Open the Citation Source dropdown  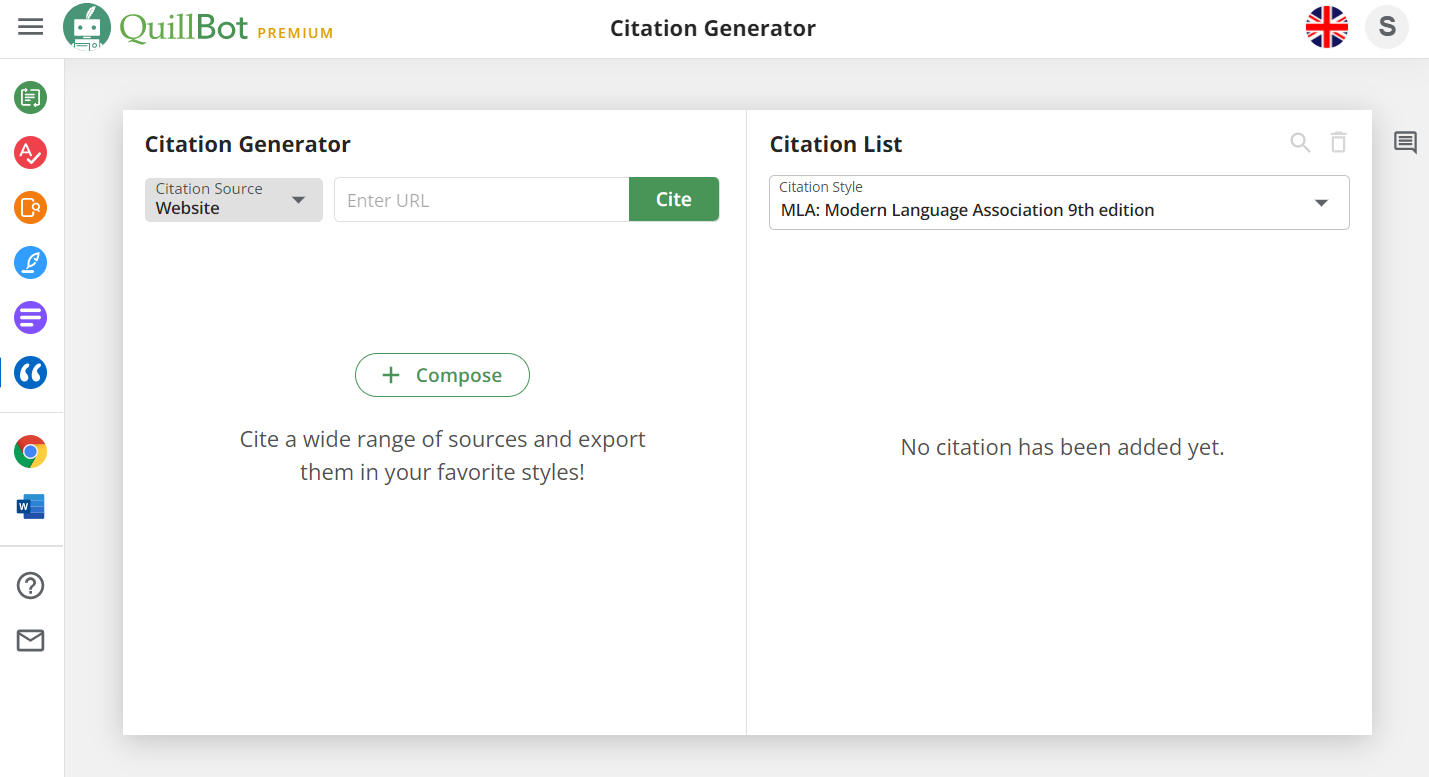(x=233, y=199)
